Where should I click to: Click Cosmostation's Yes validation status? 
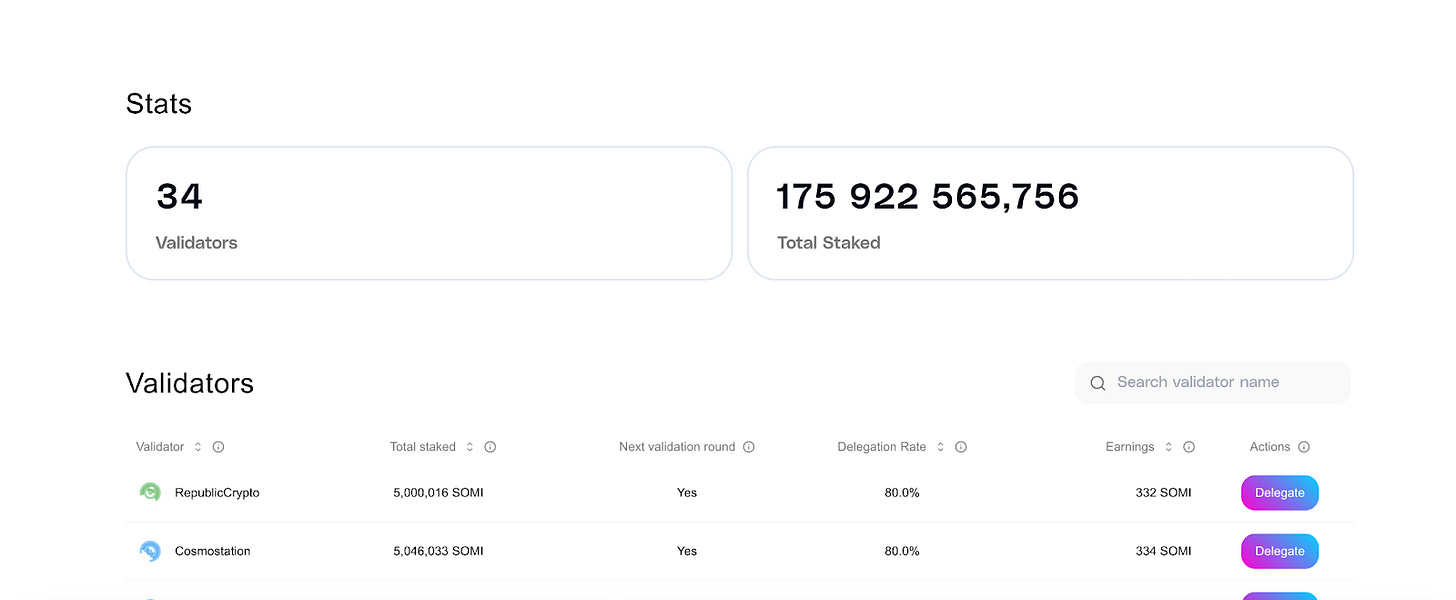[687, 551]
